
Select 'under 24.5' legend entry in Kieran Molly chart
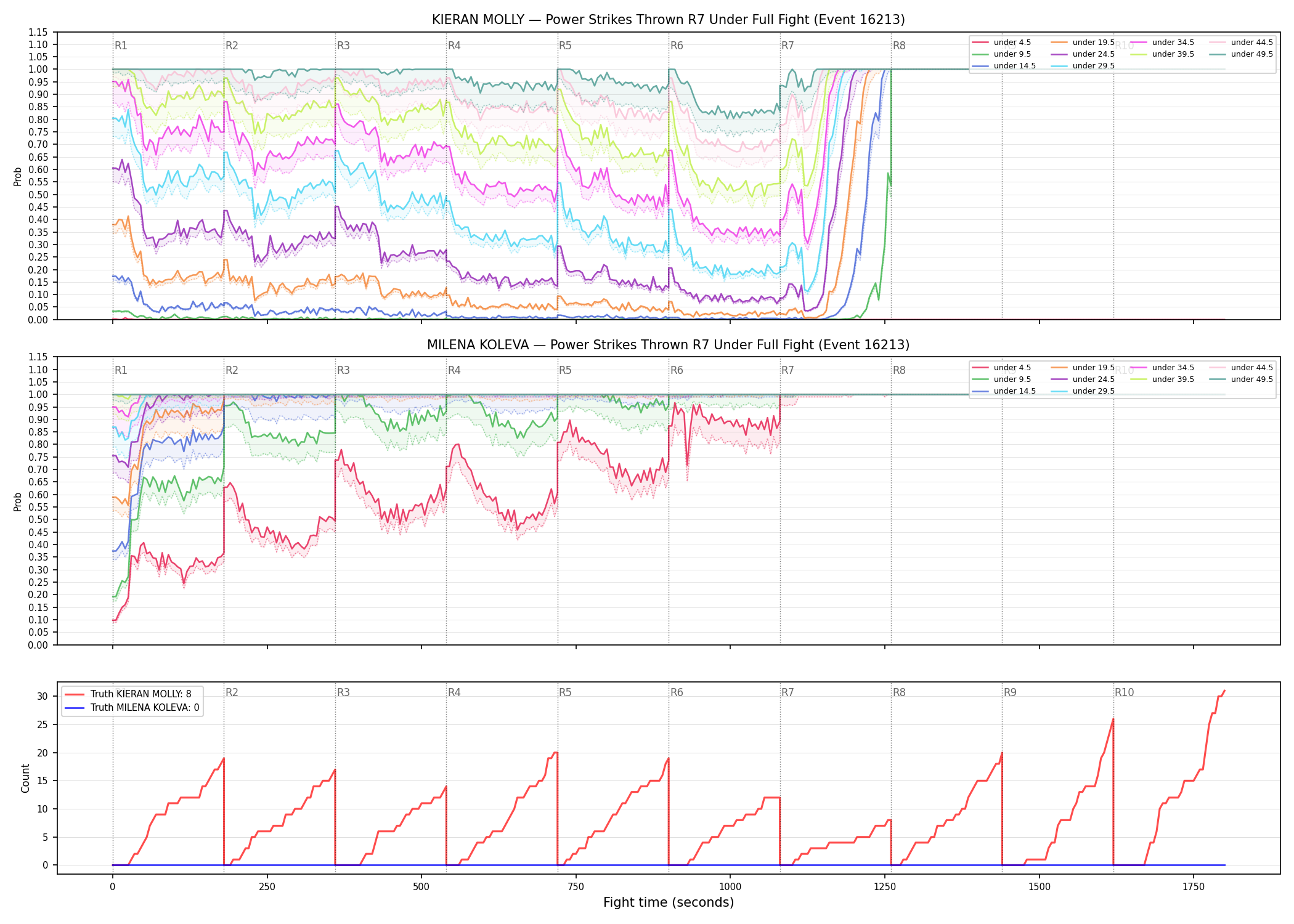point(1083,54)
